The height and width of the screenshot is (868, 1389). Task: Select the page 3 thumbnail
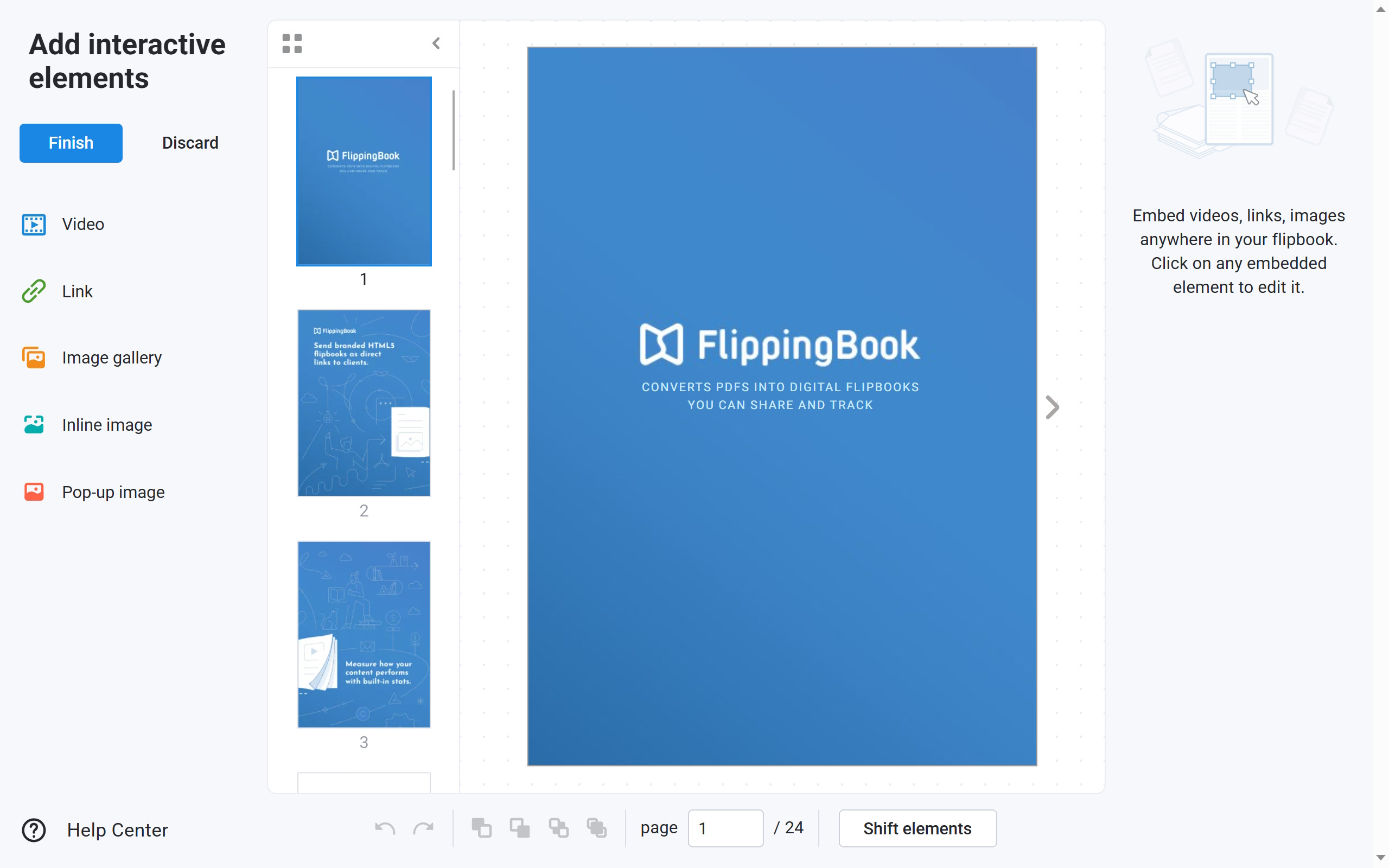pos(364,634)
